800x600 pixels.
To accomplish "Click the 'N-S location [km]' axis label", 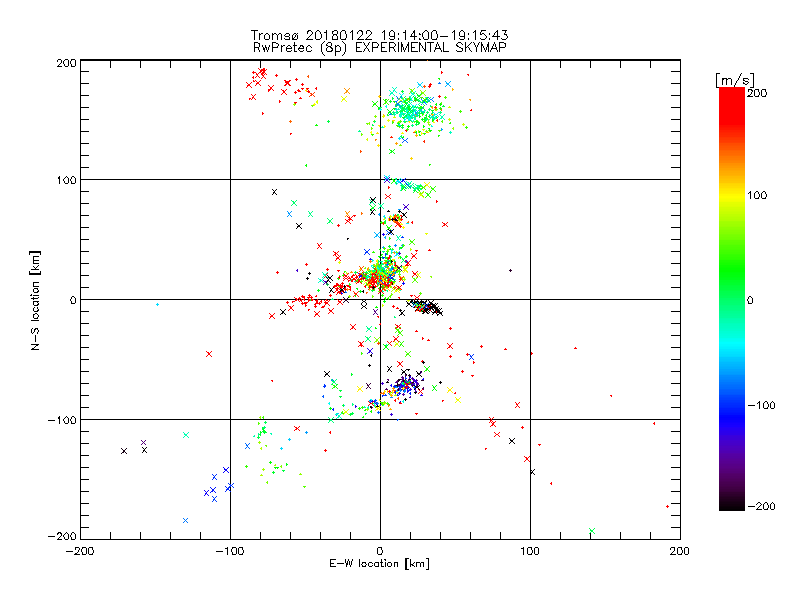I will pos(35,300).
